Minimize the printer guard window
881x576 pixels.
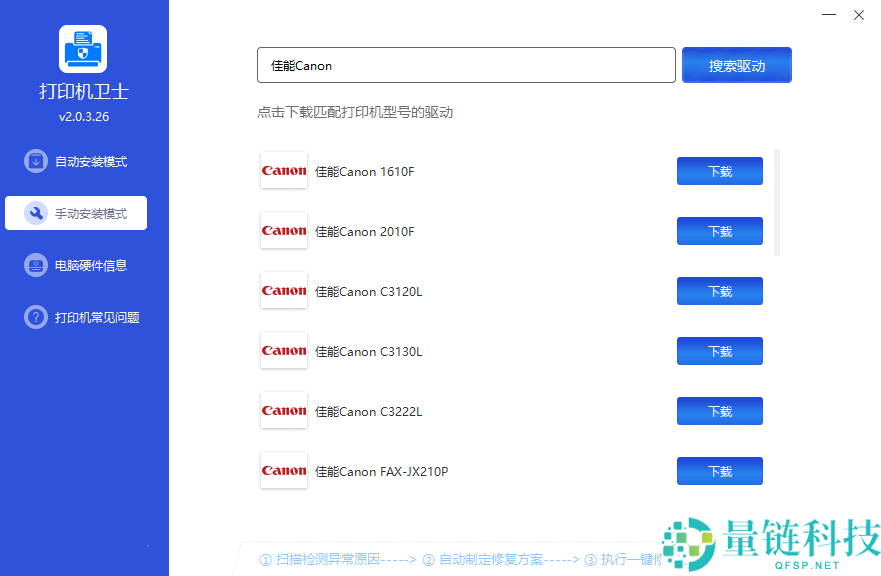click(x=829, y=15)
